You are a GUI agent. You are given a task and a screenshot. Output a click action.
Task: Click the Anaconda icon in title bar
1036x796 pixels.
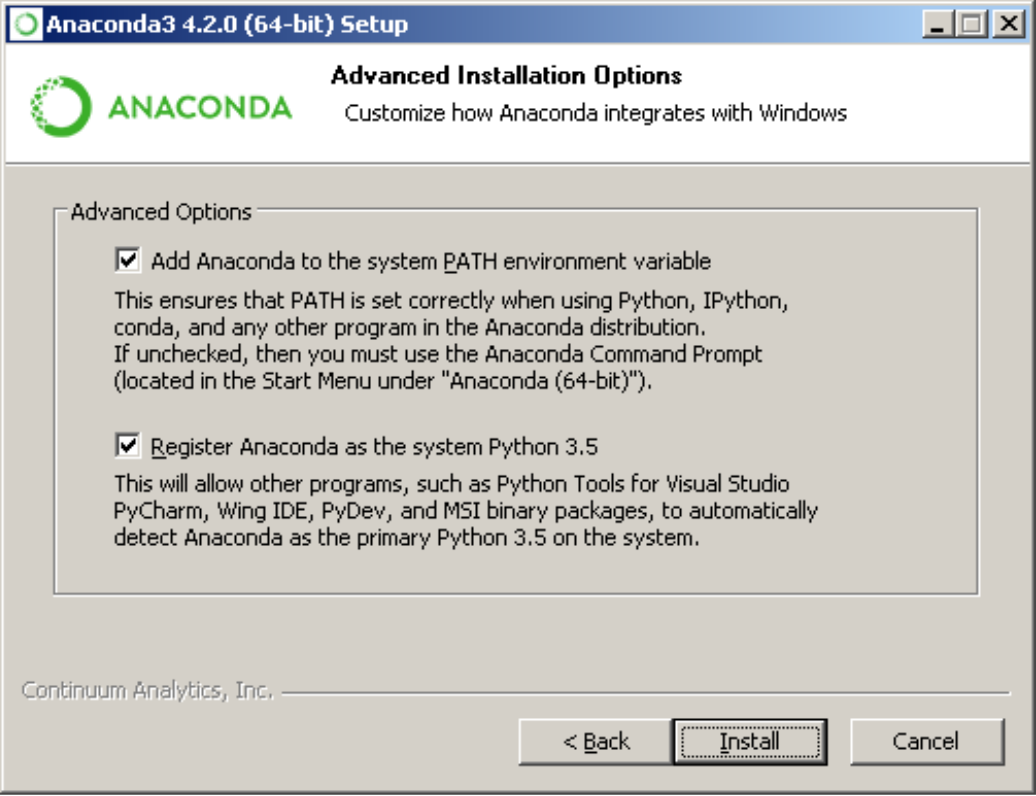click(27, 24)
